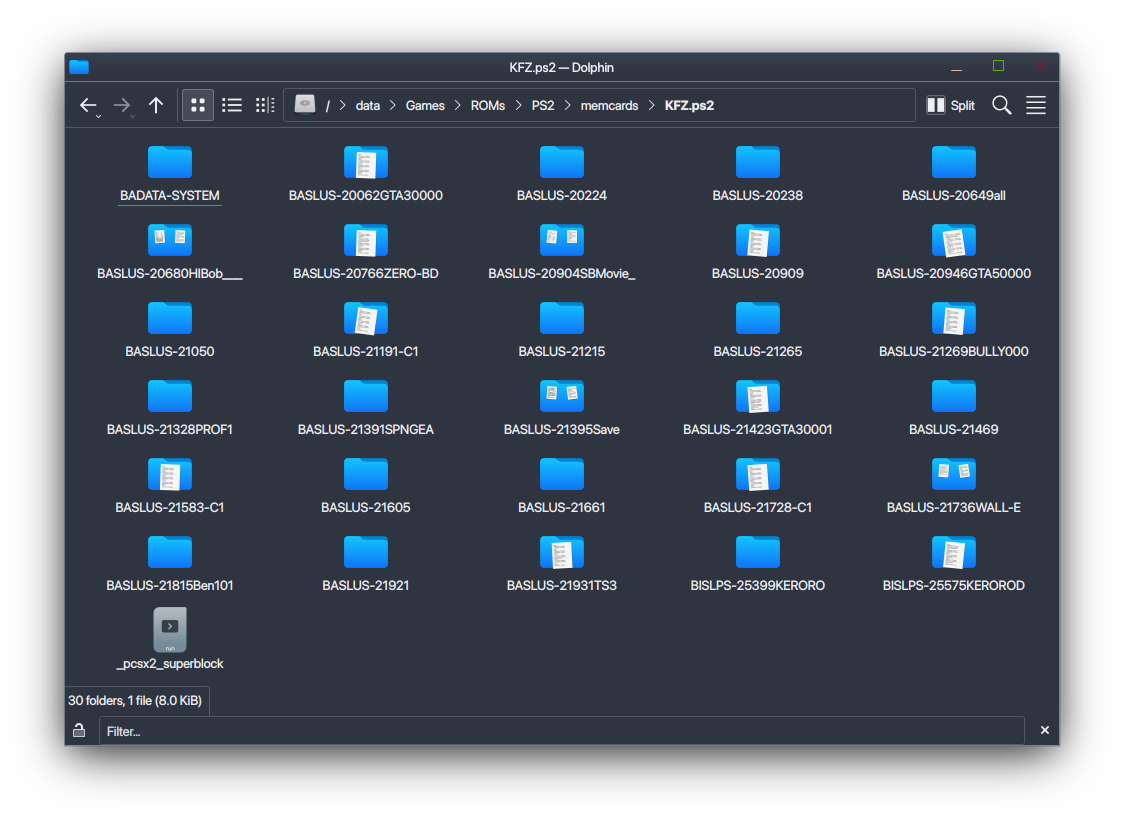Go back to previous folder
This screenshot has width=1124, height=822.
(x=88, y=105)
